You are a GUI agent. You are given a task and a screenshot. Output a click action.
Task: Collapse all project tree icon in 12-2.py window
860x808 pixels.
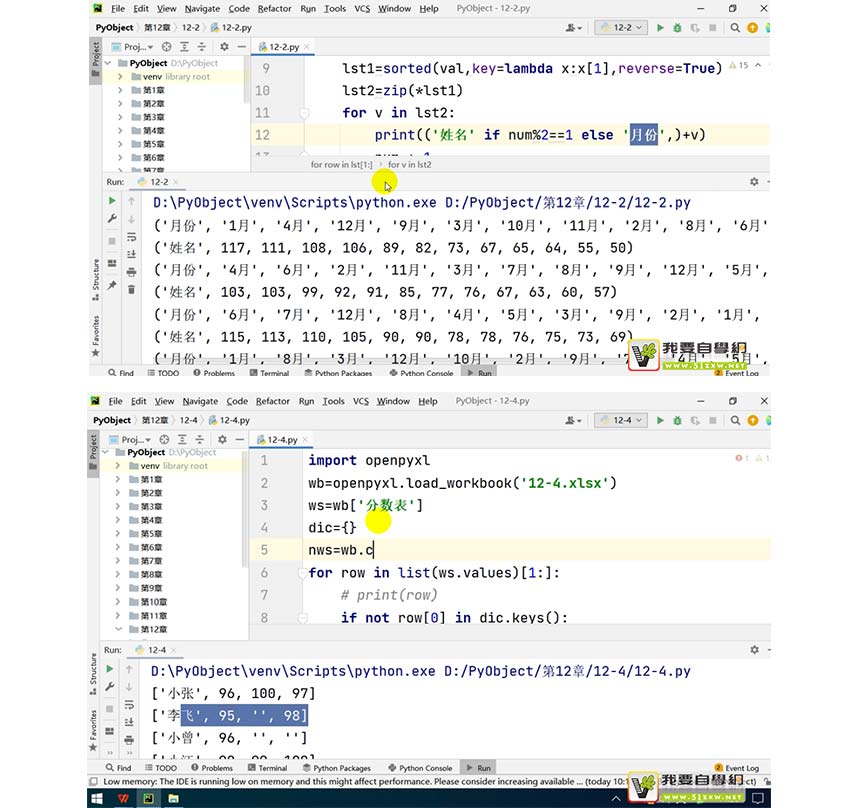click(202, 47)
